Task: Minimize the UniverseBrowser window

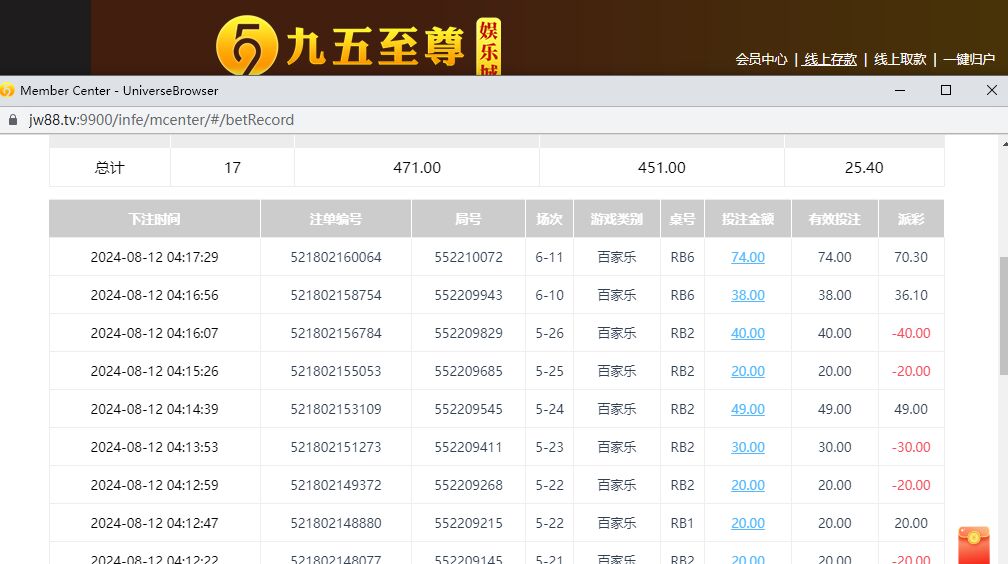Action: (x=899, y=90)
